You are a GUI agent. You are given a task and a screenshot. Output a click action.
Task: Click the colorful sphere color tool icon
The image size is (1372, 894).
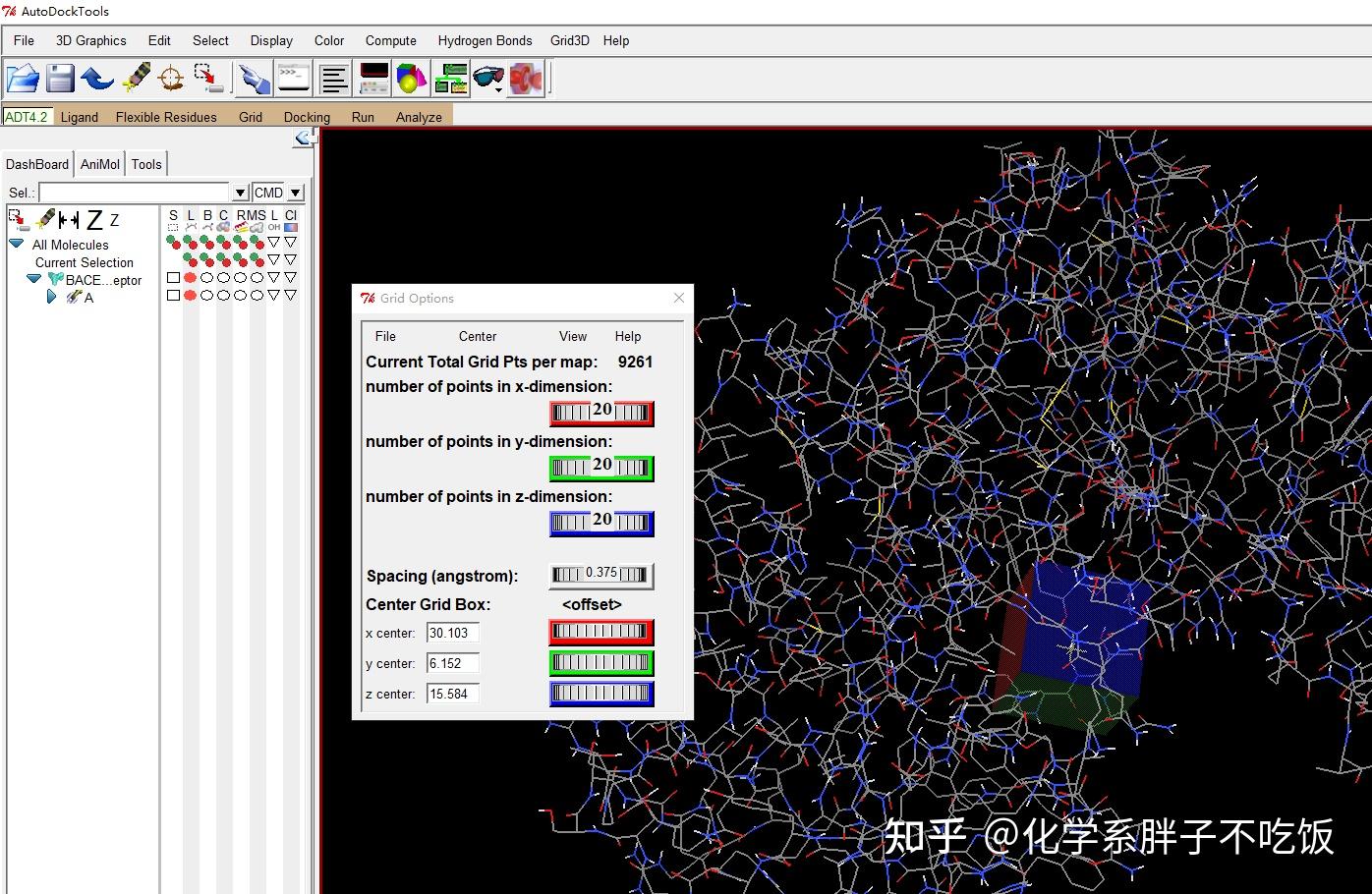(x=411, y=78)
